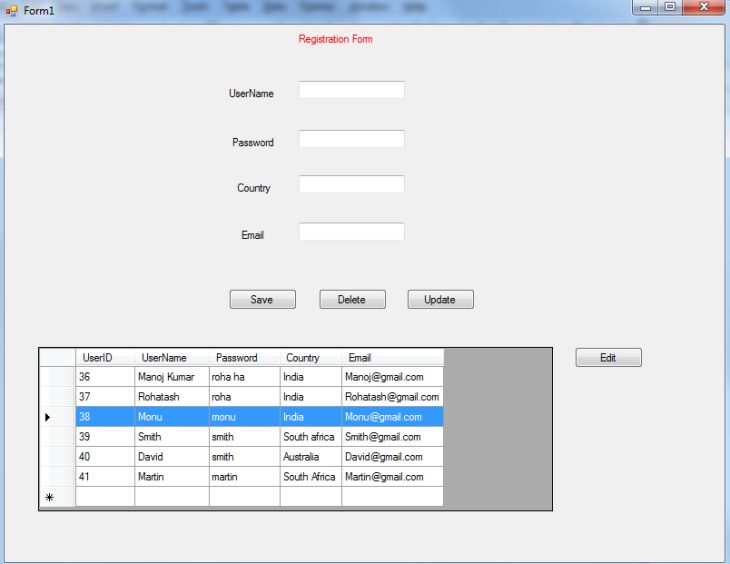Sort grid by Country column header
730x564 pixels.
pos(311,358)
